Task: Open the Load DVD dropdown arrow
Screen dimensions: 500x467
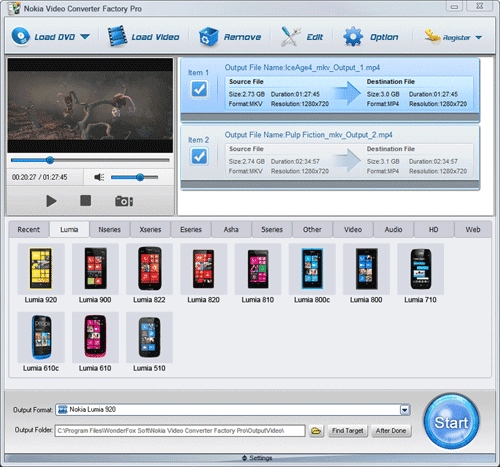Action: pos(85,37)
